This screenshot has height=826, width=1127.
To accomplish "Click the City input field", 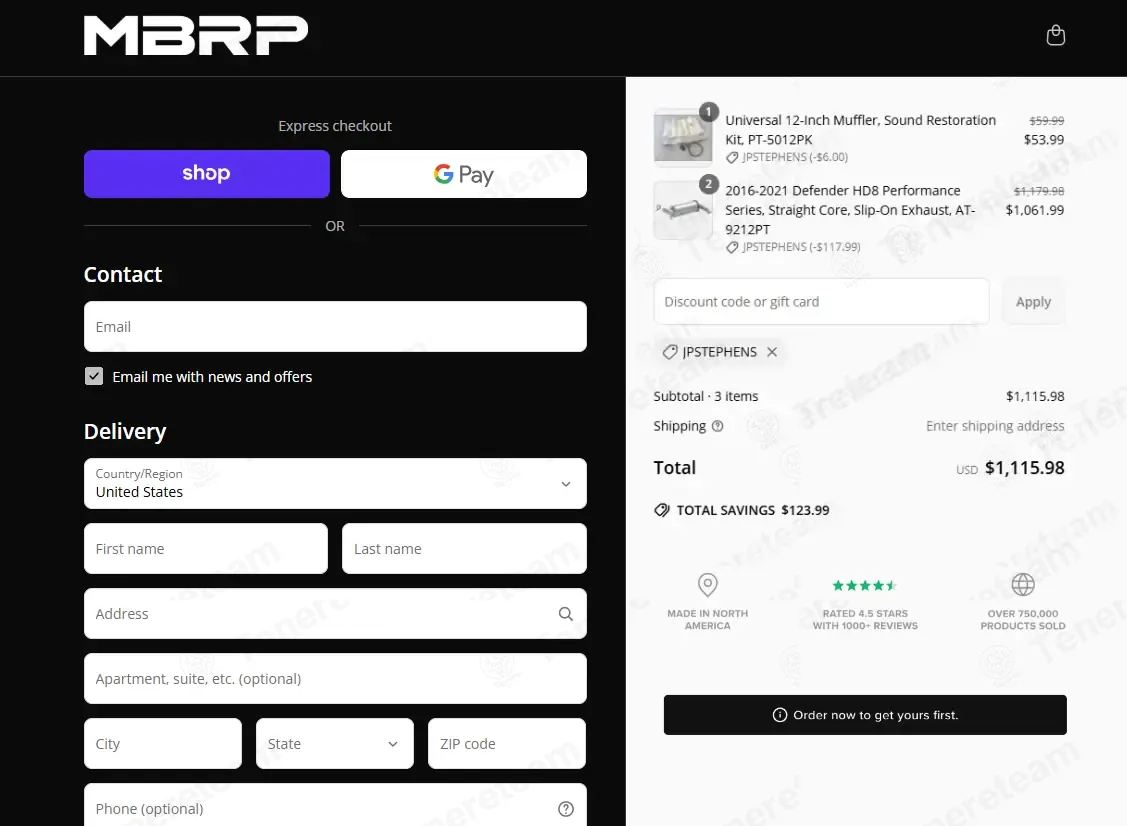I will [x=163, y=744].
